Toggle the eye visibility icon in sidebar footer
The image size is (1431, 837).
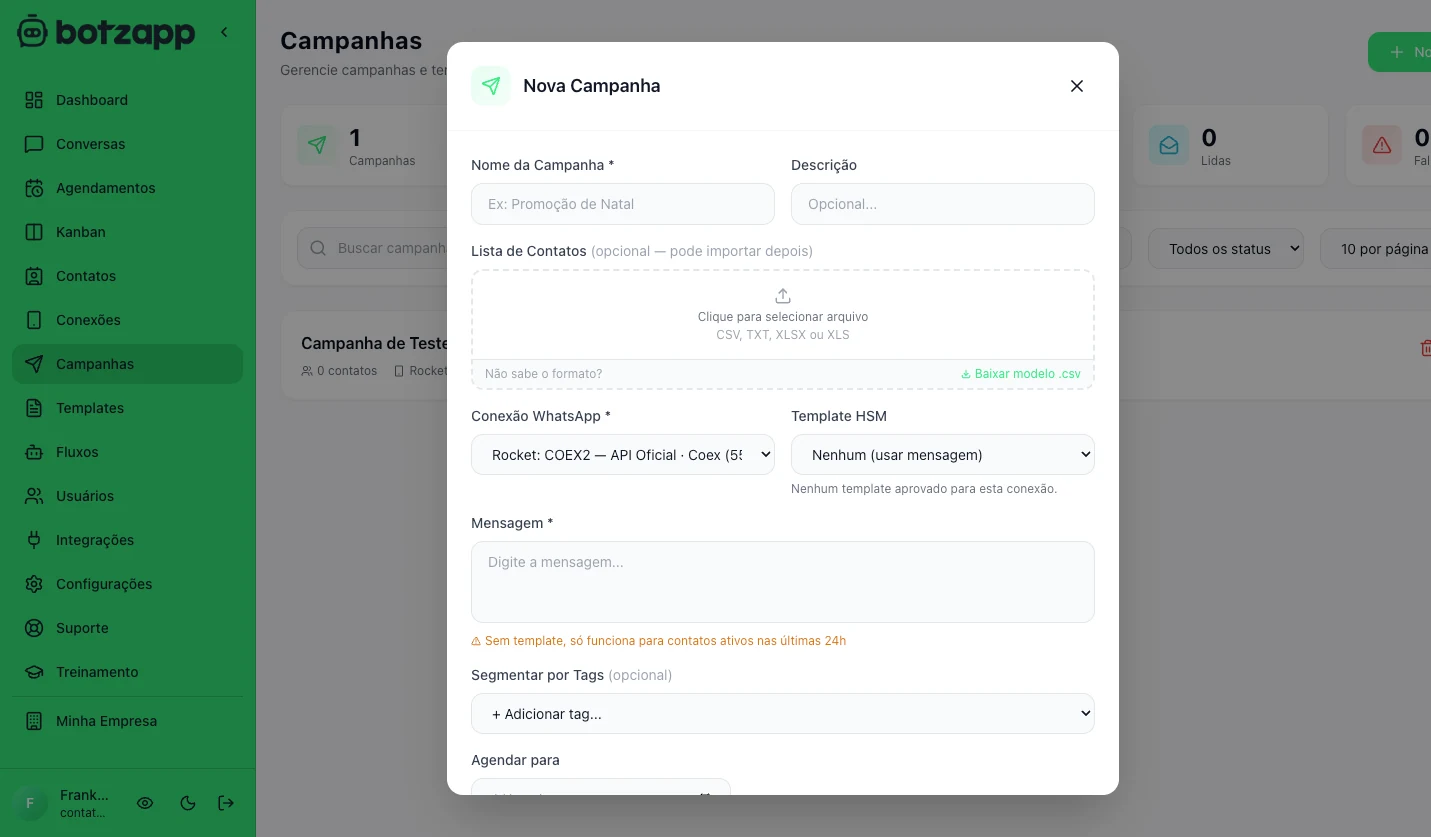[145, 803]
